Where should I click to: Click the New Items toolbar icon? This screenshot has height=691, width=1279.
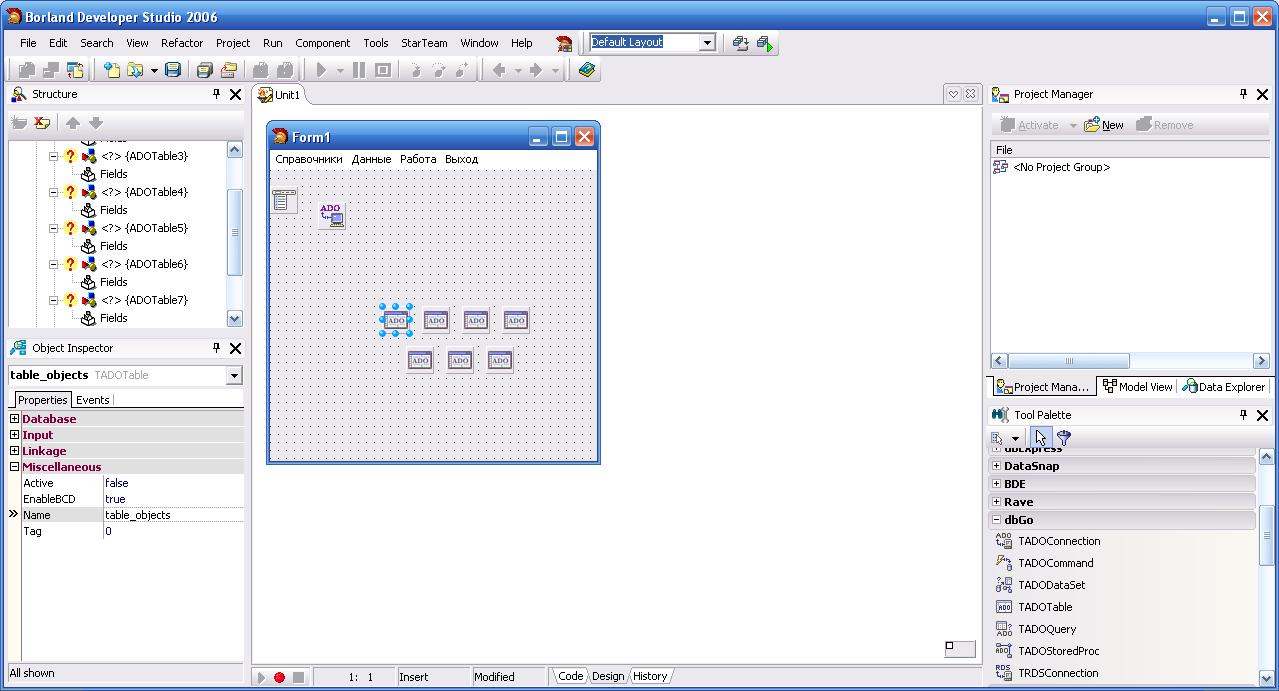[x=112, y=70]
